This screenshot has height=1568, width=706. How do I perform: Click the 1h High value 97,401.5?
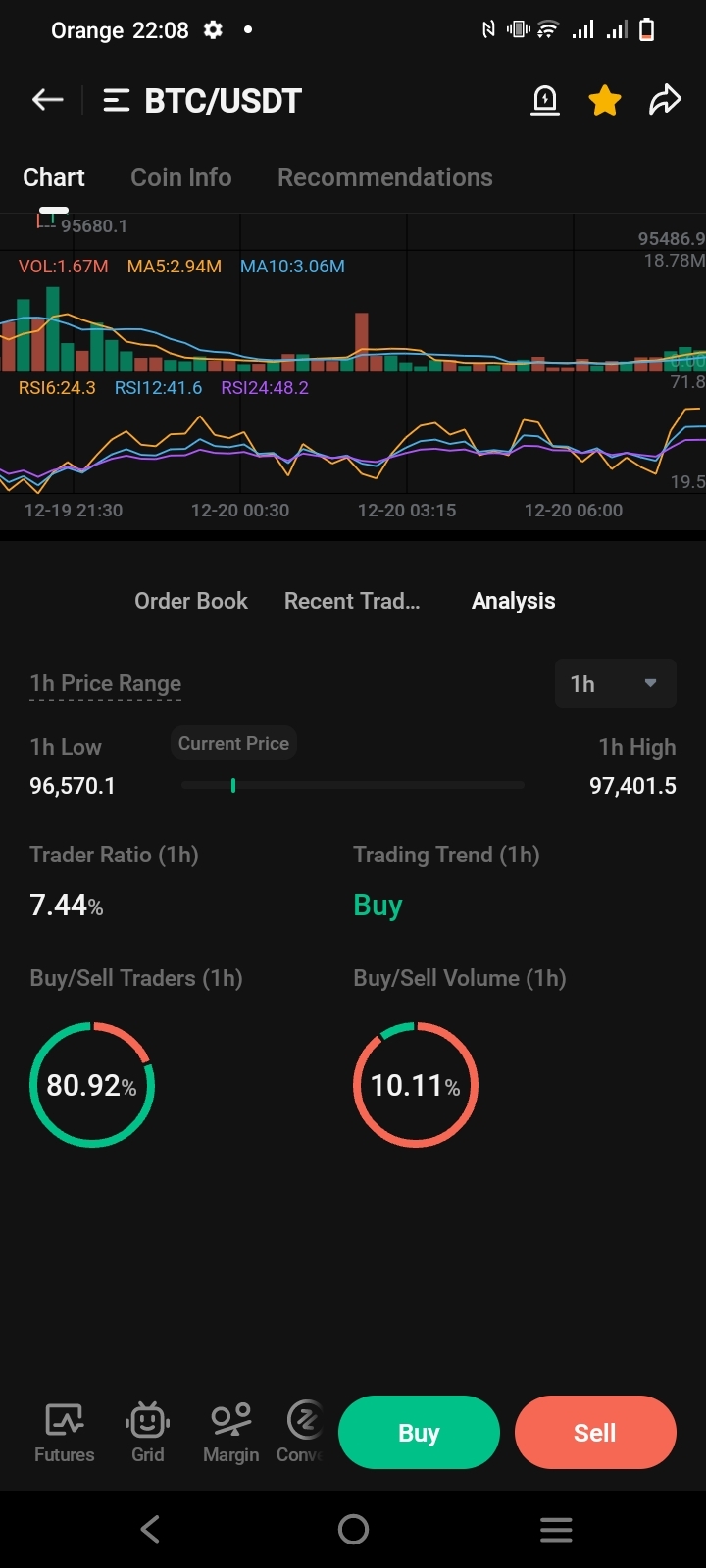[632, 786]
